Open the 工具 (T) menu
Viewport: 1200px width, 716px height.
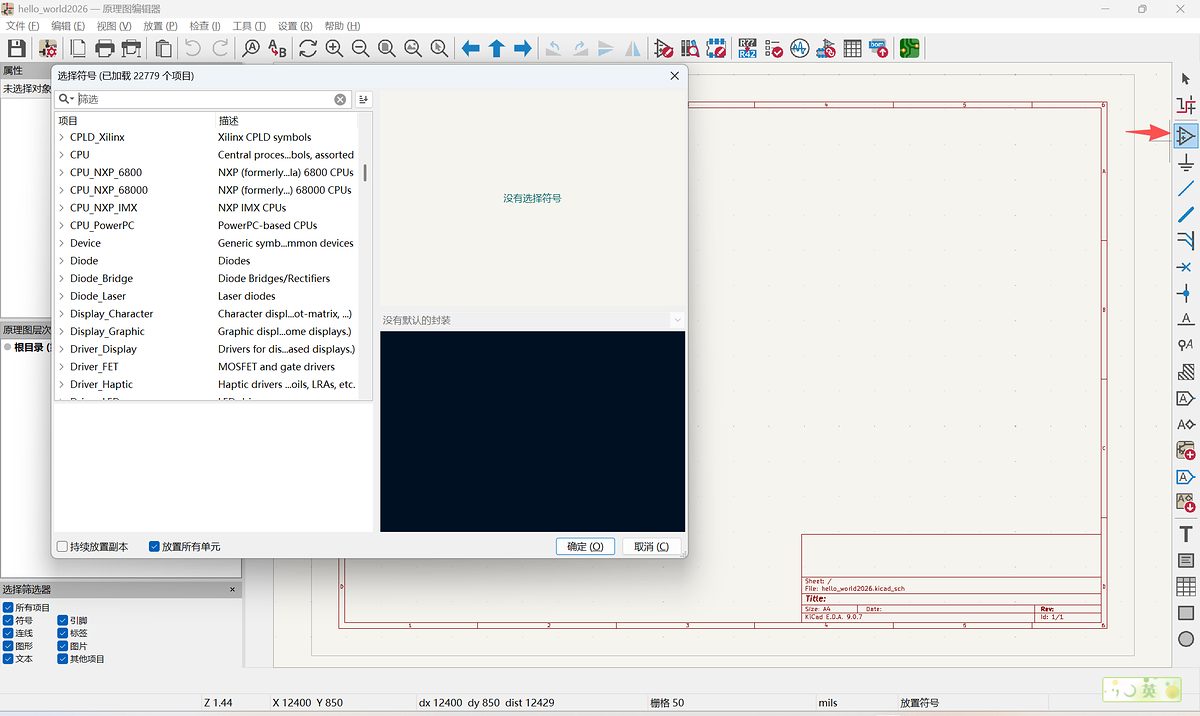tap(249, 26)
